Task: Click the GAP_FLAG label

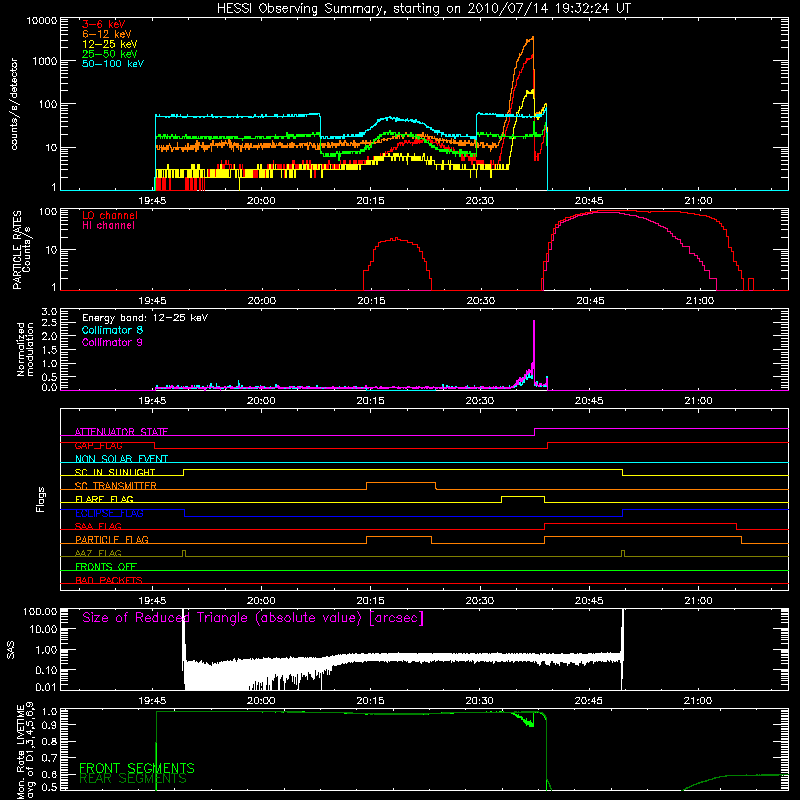Action: pyautogui.click(x=98, y=445)
